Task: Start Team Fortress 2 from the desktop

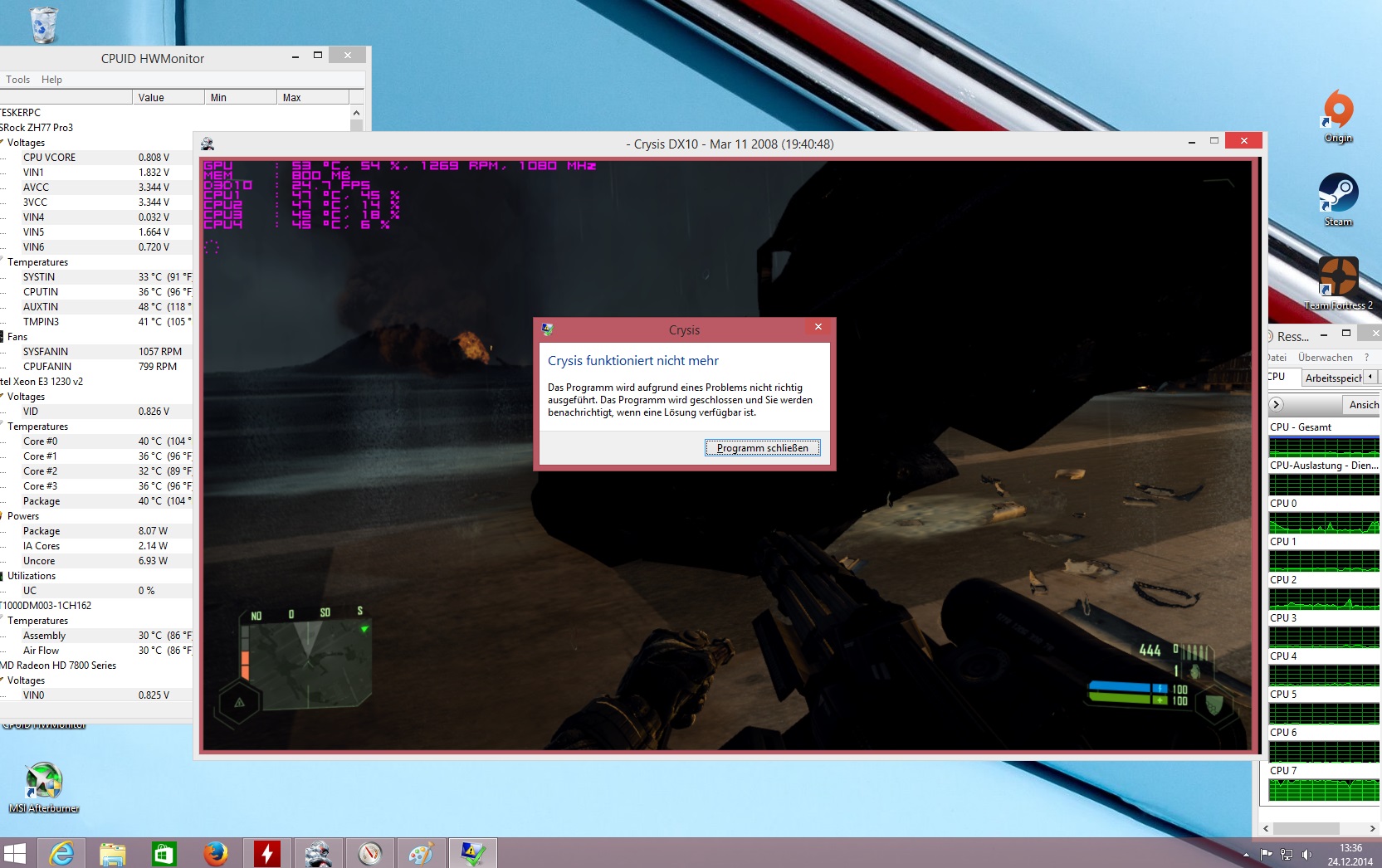Action: click(x=1338, y=283)
